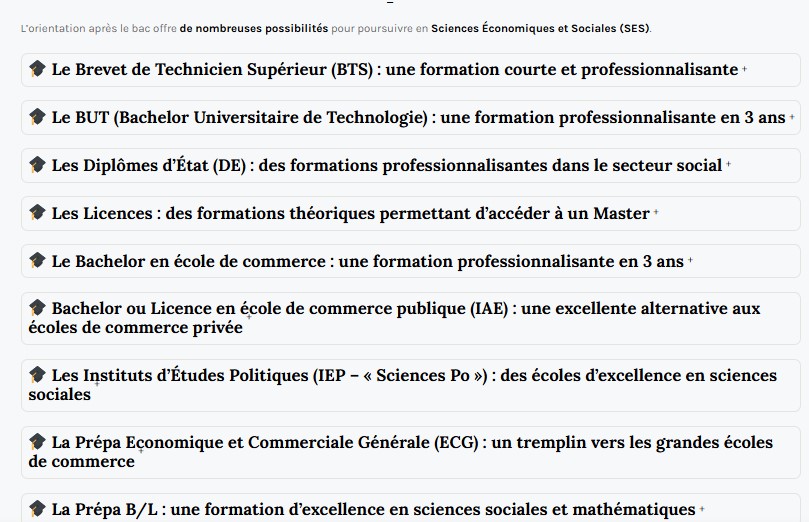Click graduation cap icon of the IAE section

37,308
